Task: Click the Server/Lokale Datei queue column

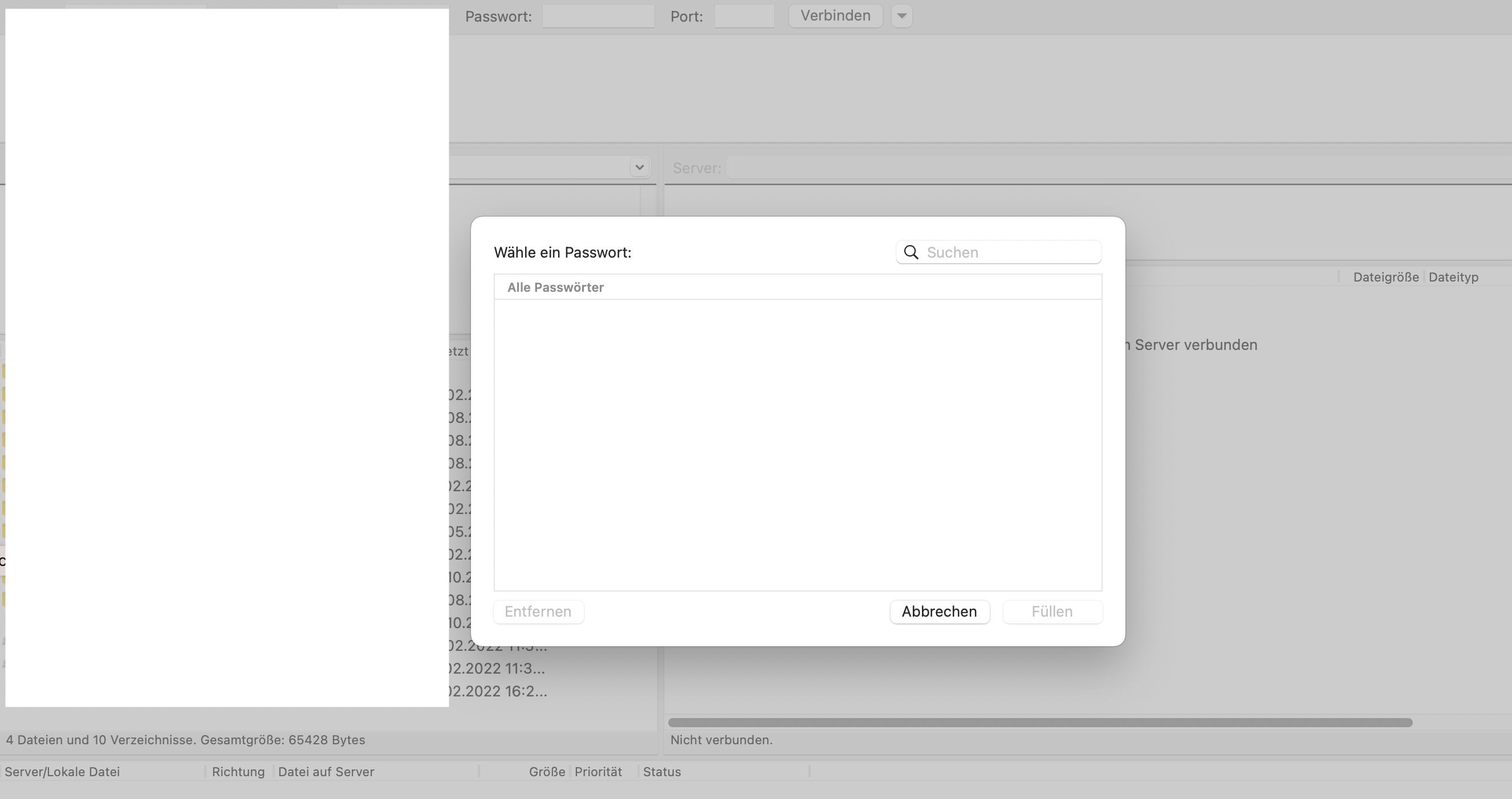Action: [x=62, y=772]
